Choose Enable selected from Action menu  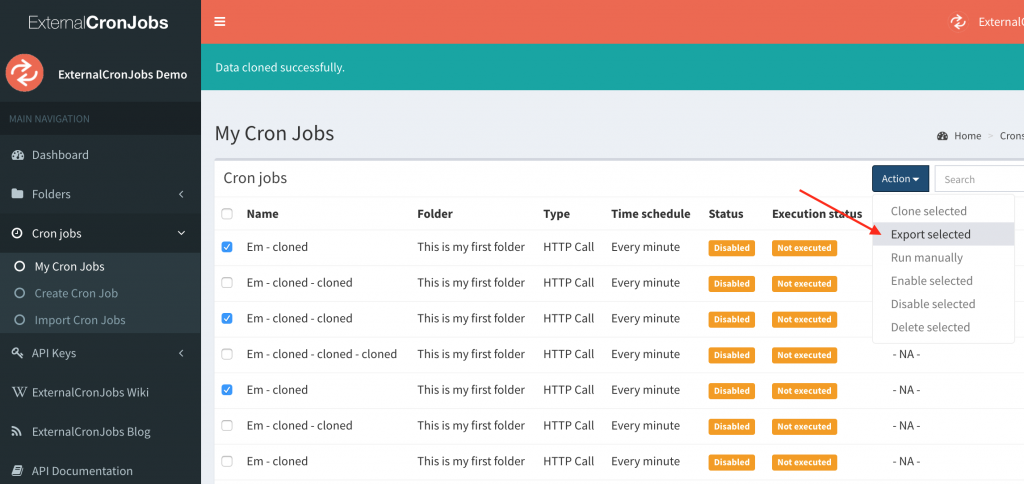click(x=943, y=281)
